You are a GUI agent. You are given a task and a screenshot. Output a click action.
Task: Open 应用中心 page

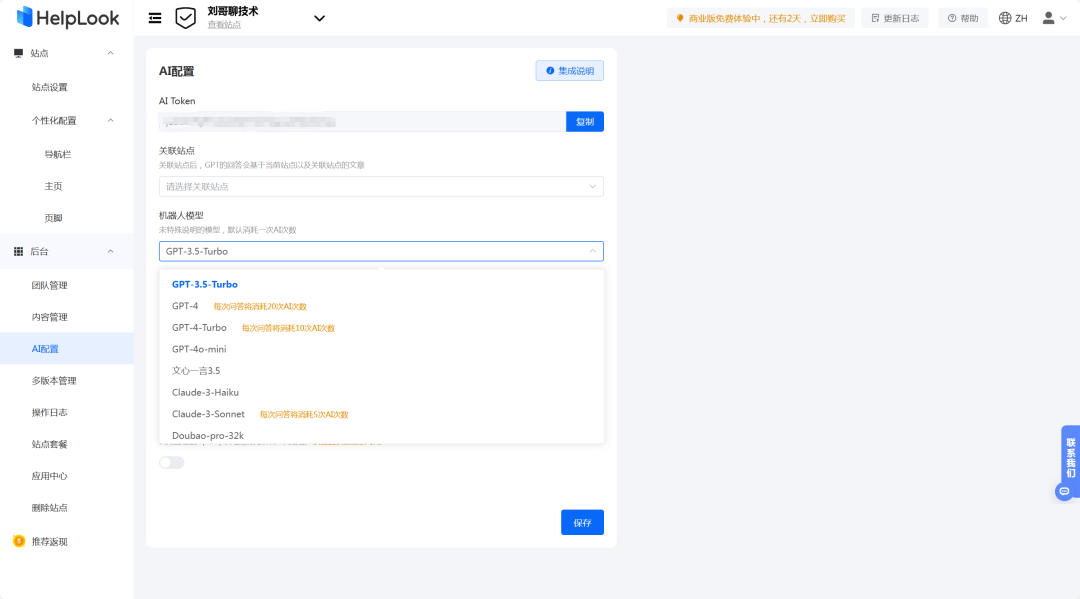50,476
